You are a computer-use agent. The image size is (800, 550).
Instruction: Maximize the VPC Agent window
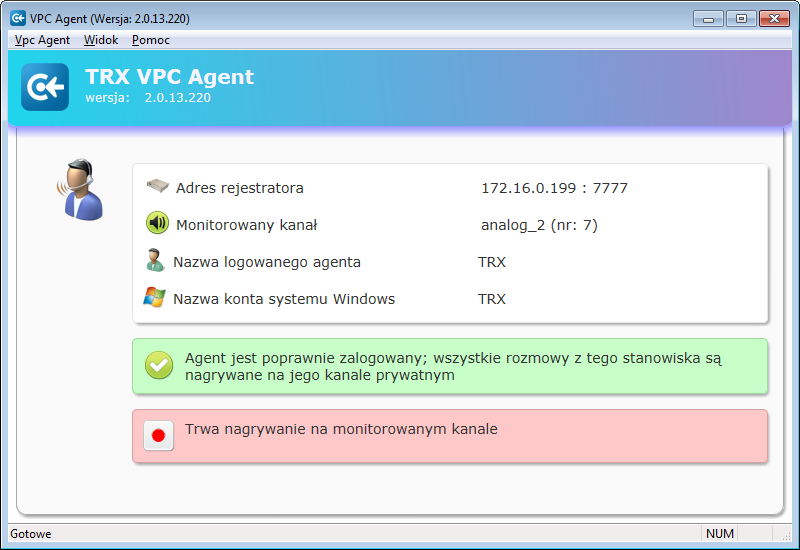[x=741, y=18]
